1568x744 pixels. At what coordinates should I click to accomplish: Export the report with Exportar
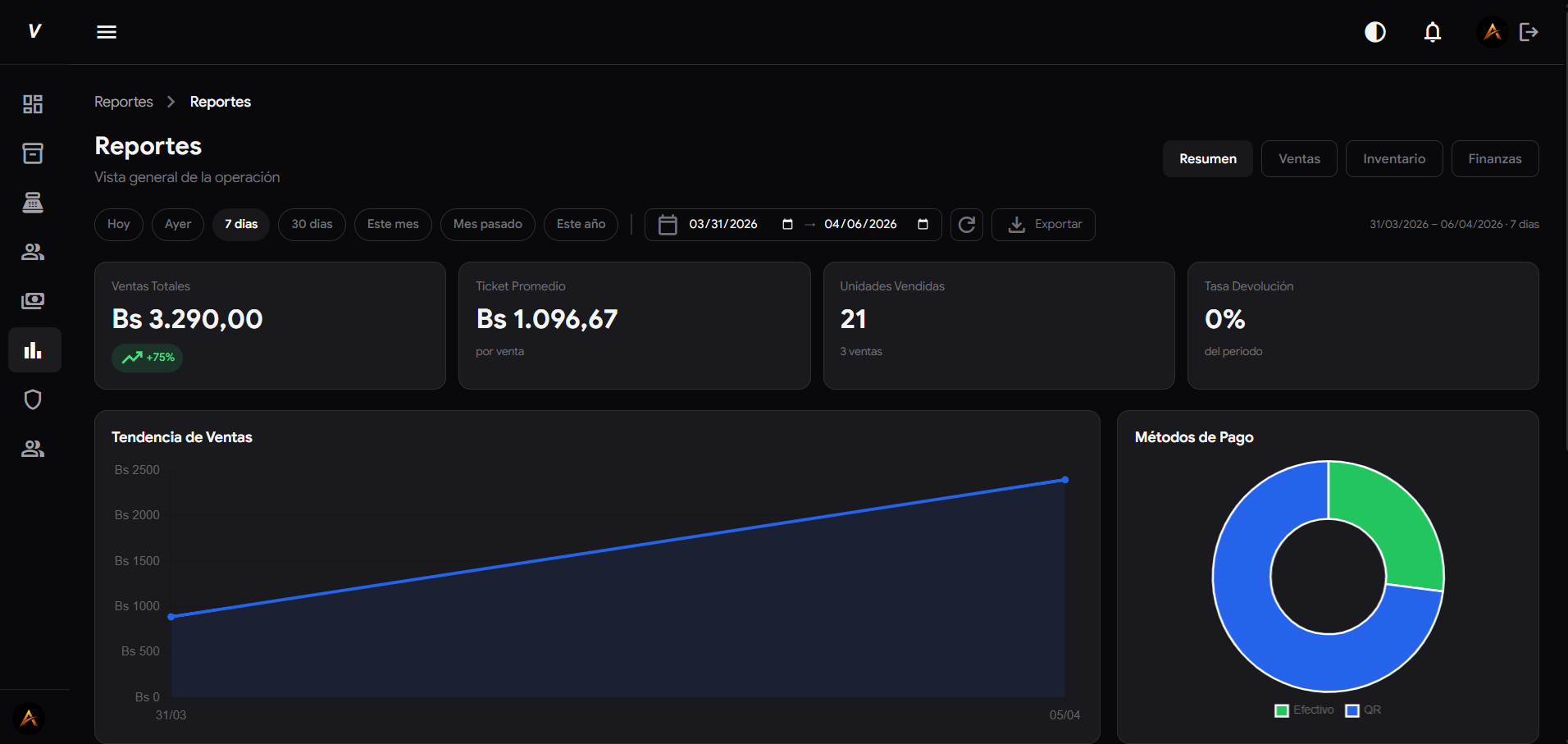(x=1043, y=225)
